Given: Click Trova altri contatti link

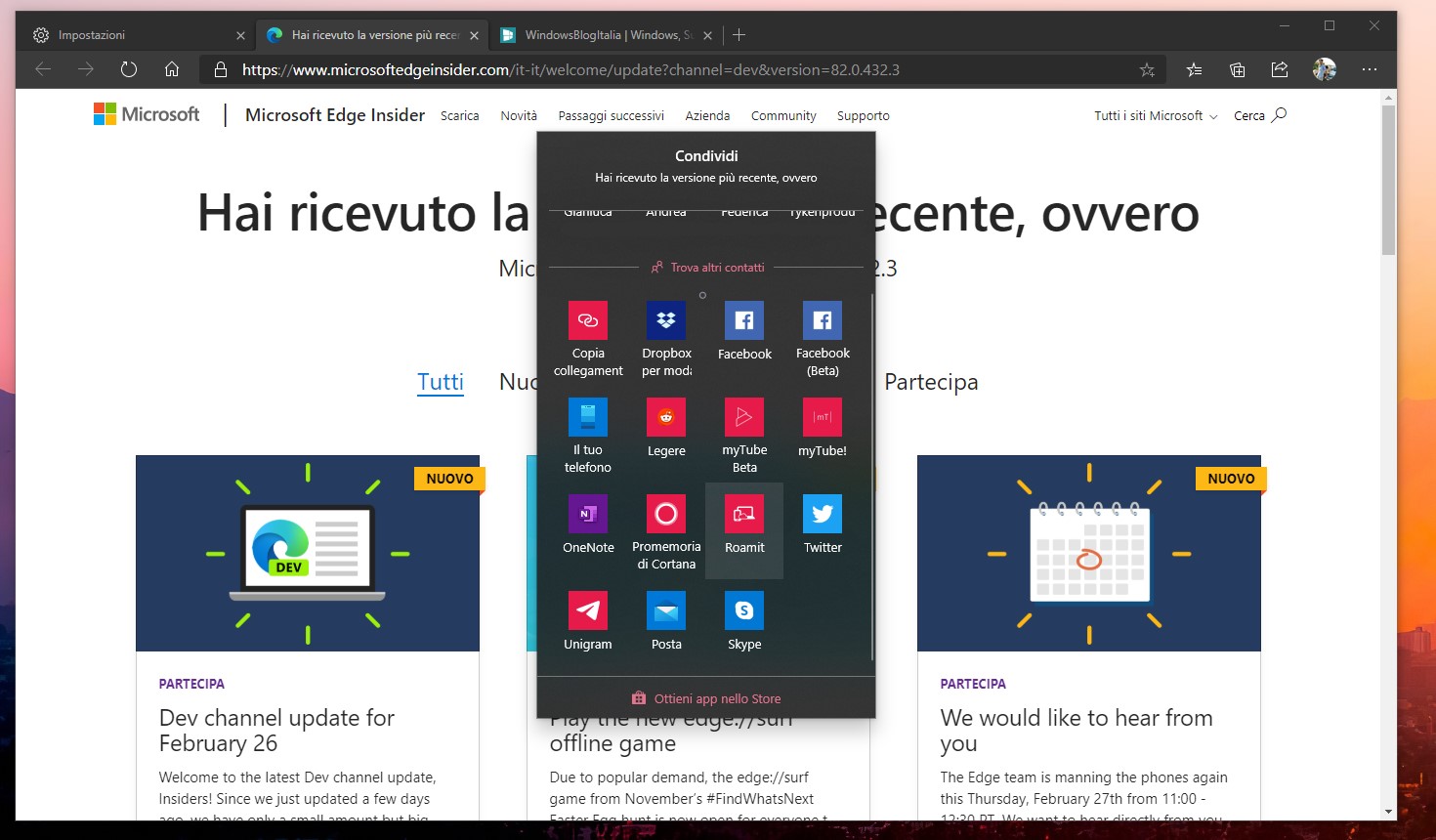Looking at the screenshot, I should coord(707,267).
